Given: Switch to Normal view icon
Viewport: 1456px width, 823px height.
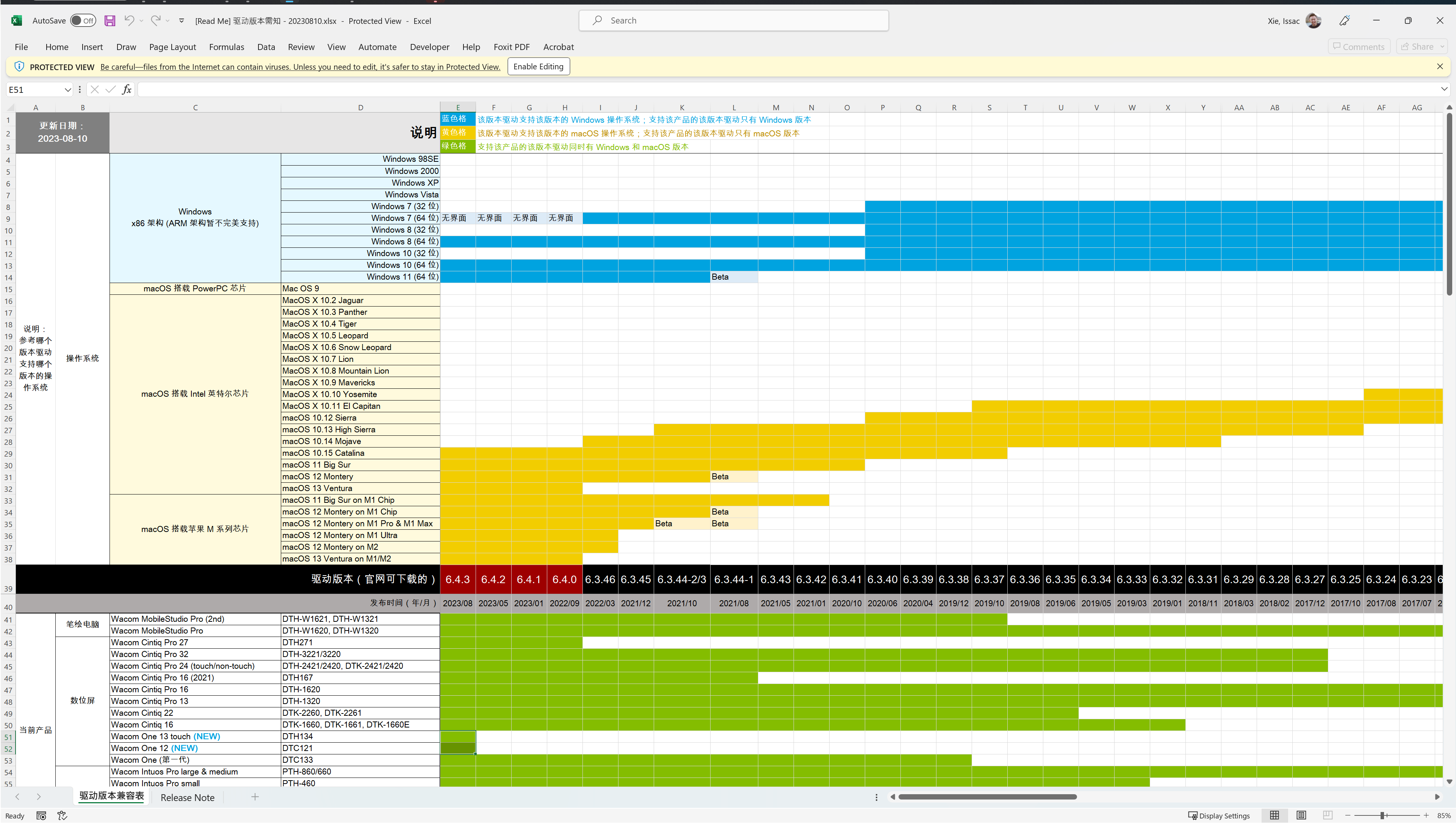Looking at the screenshot, I should click(1274, 815).
